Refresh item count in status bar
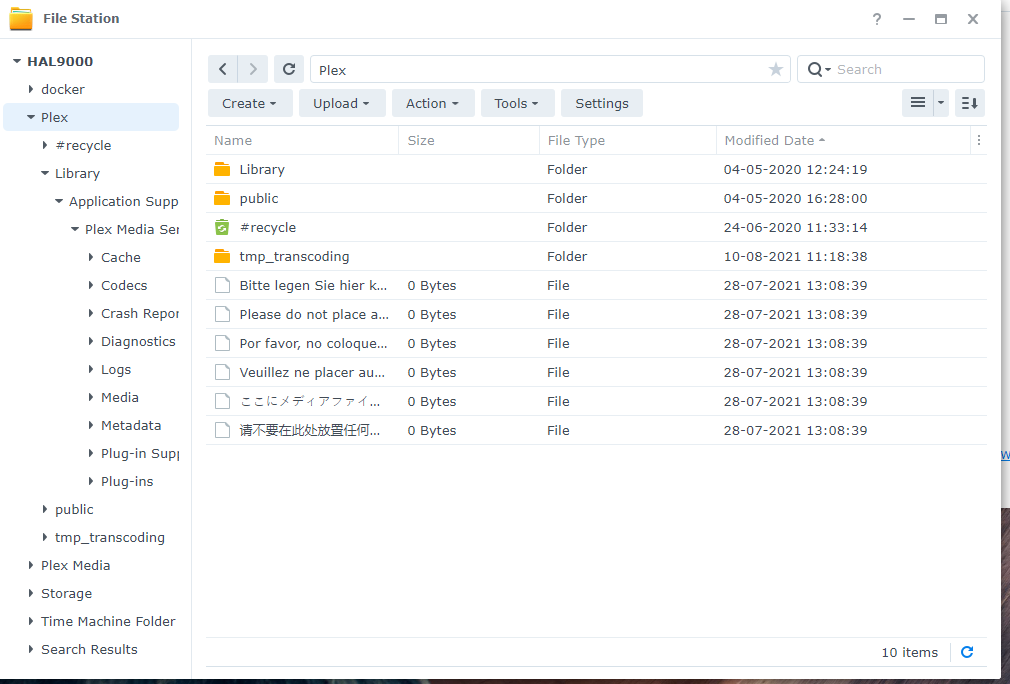Image resolution: width=1010 pixels, height=684 pixels. coord(967,652)
